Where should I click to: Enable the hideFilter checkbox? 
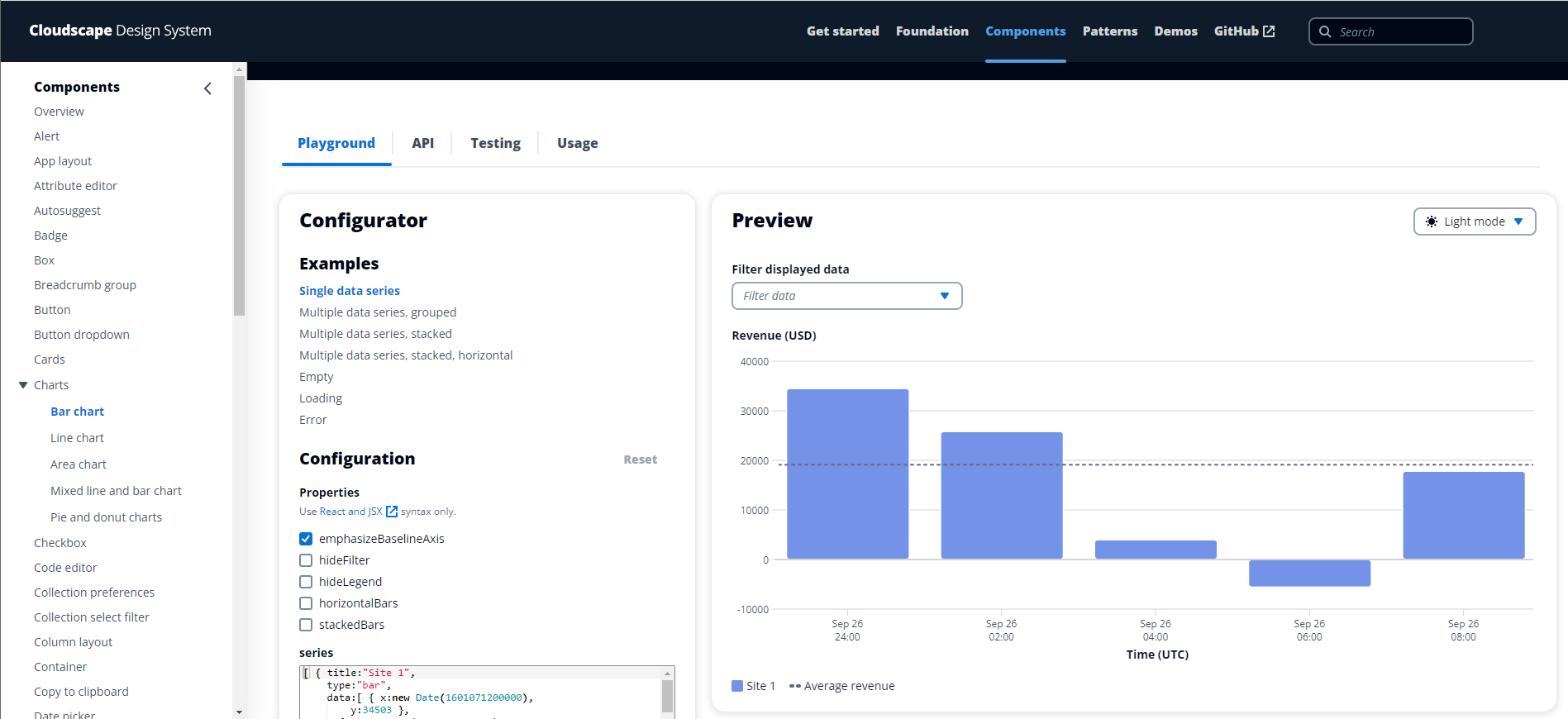coord(306,560)
